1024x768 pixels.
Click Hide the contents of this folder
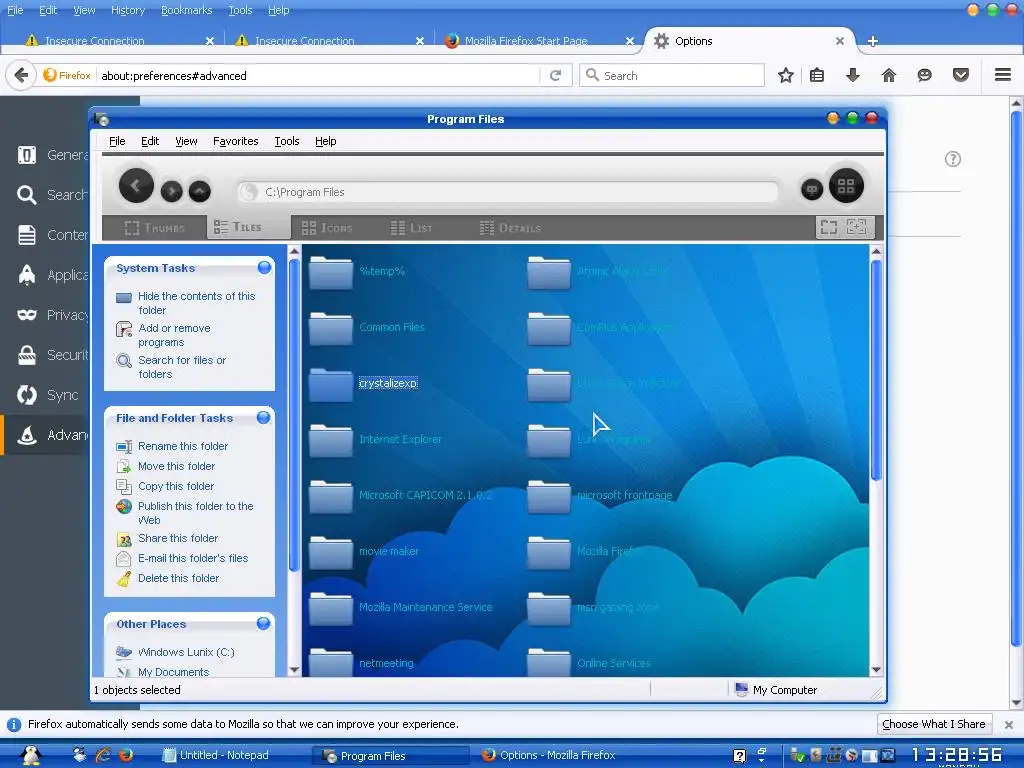point(196,303)
